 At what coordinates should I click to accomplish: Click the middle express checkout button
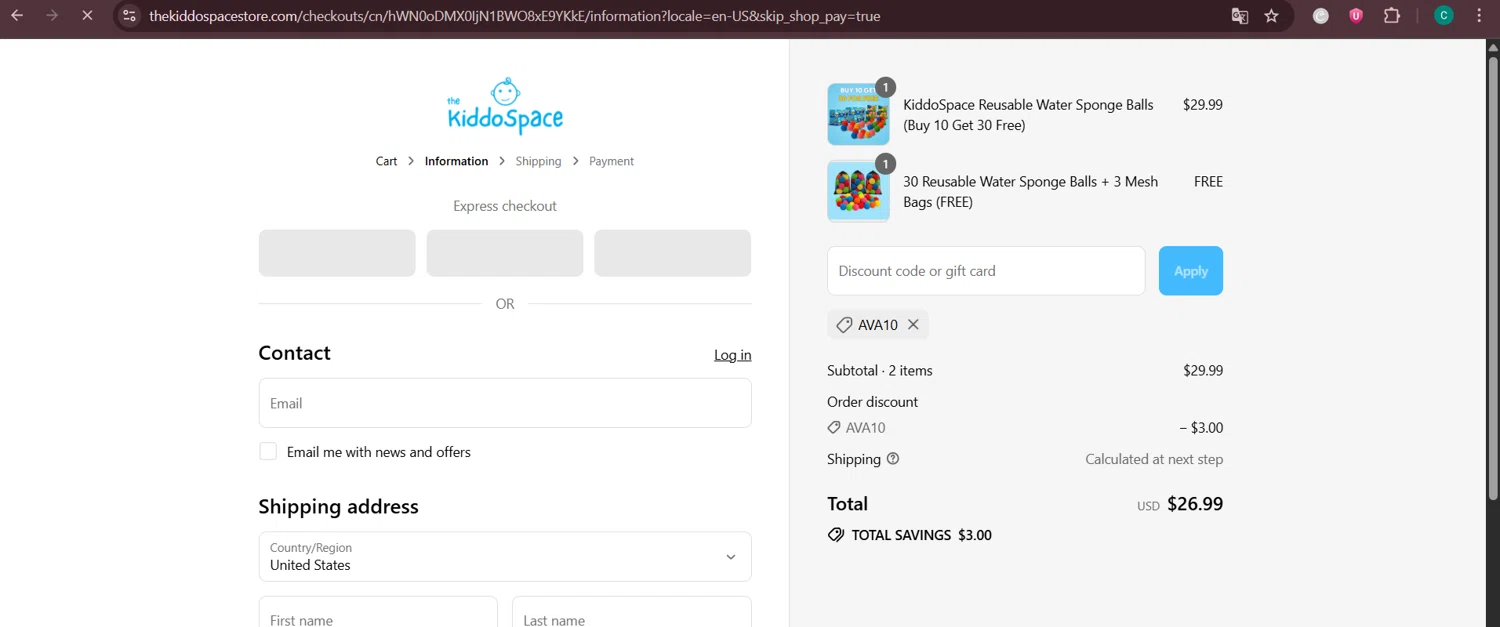(505, 253)
